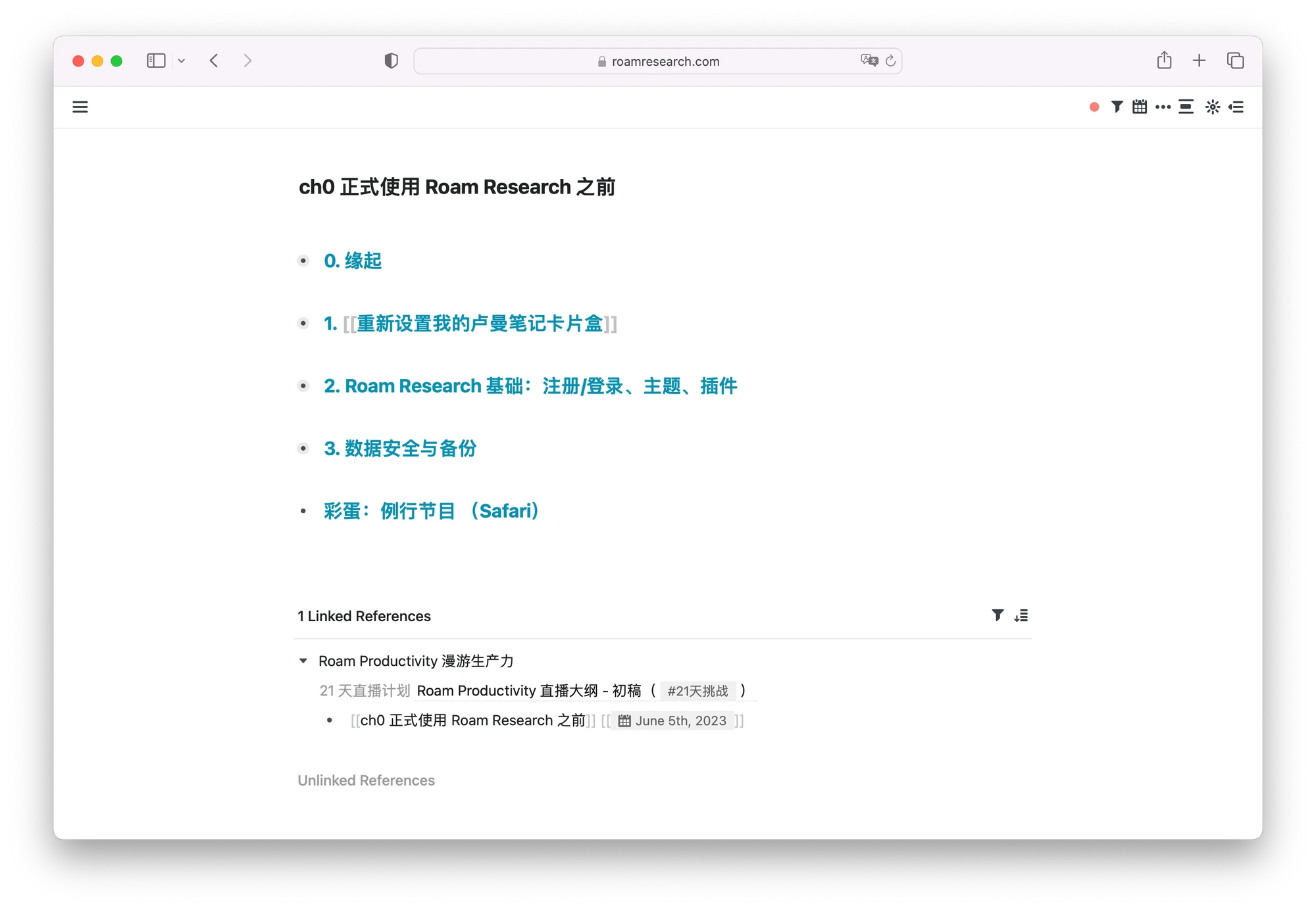Image resolution: width=1316 pixels, height=910 pixels.
Task: Toggle the page width layout icon
Action: pos(1186,107)
